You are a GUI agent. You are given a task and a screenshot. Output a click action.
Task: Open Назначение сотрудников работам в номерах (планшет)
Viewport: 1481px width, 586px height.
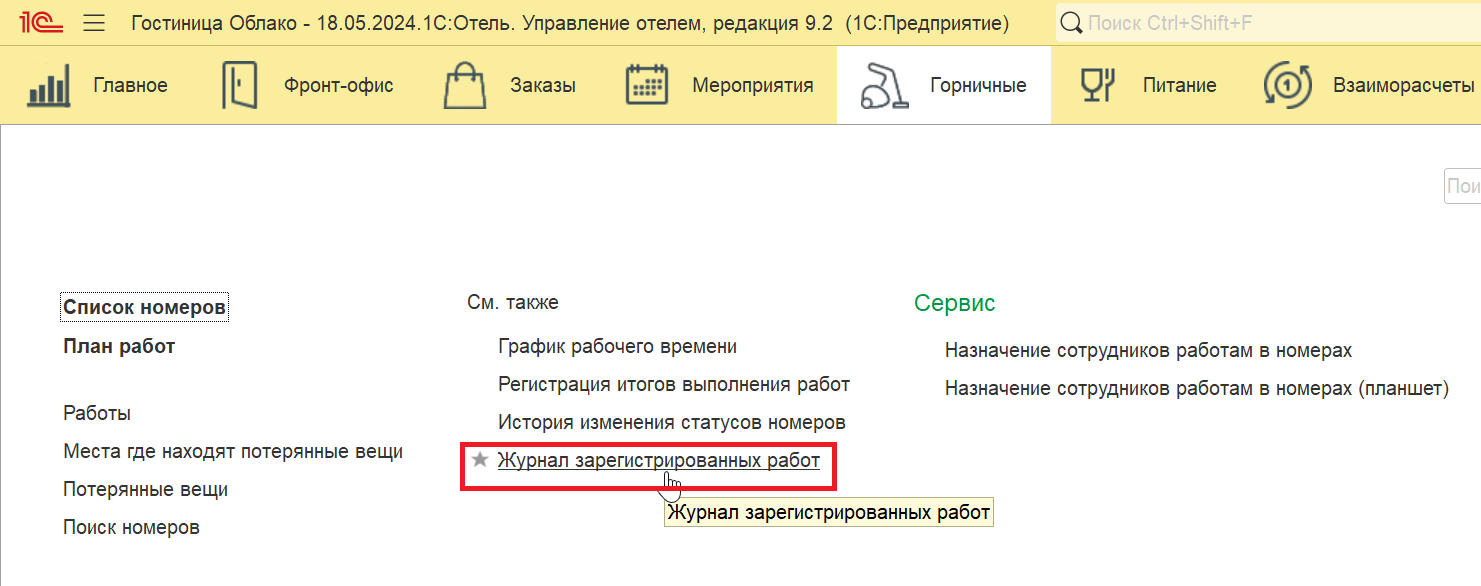1197,388
